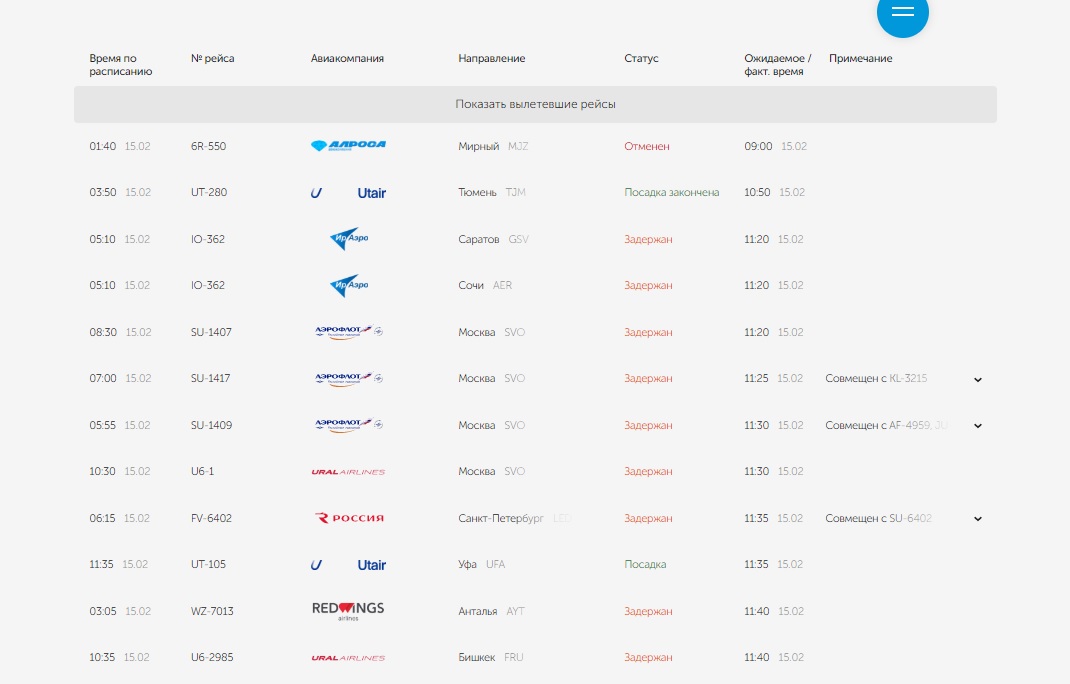The image size is (1070, 684).
Task: Click IrAero logo on the Sochi flight
Action: pos(349,286)
